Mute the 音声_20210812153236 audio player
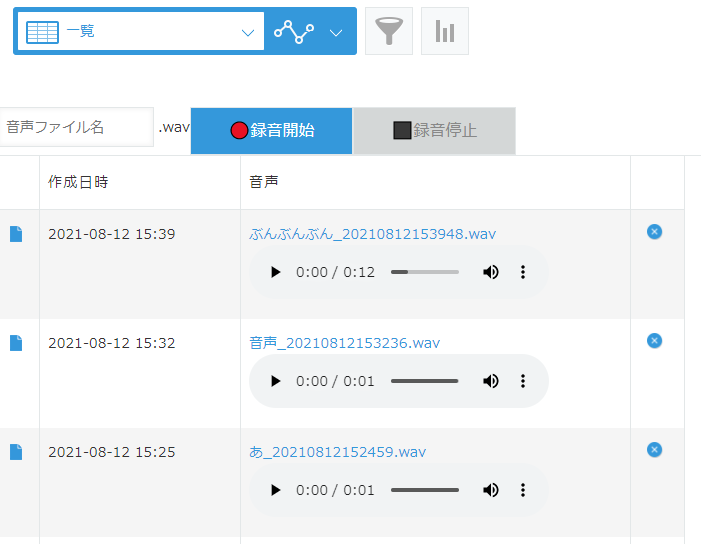This screenshot has height=544, width=701. pyautogui.click(x=490, y=381)
